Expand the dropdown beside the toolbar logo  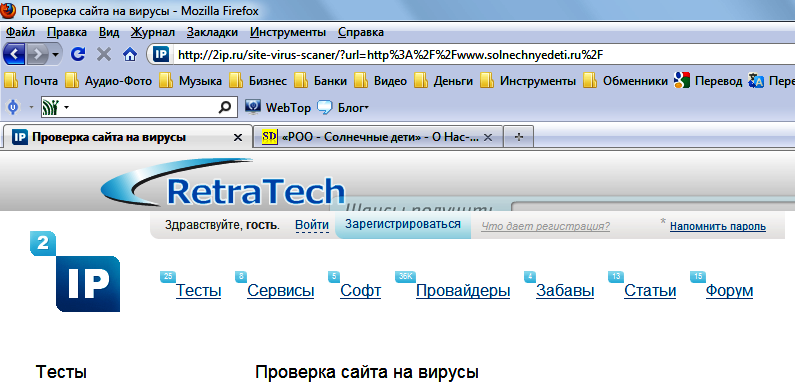tap(31, 107)
